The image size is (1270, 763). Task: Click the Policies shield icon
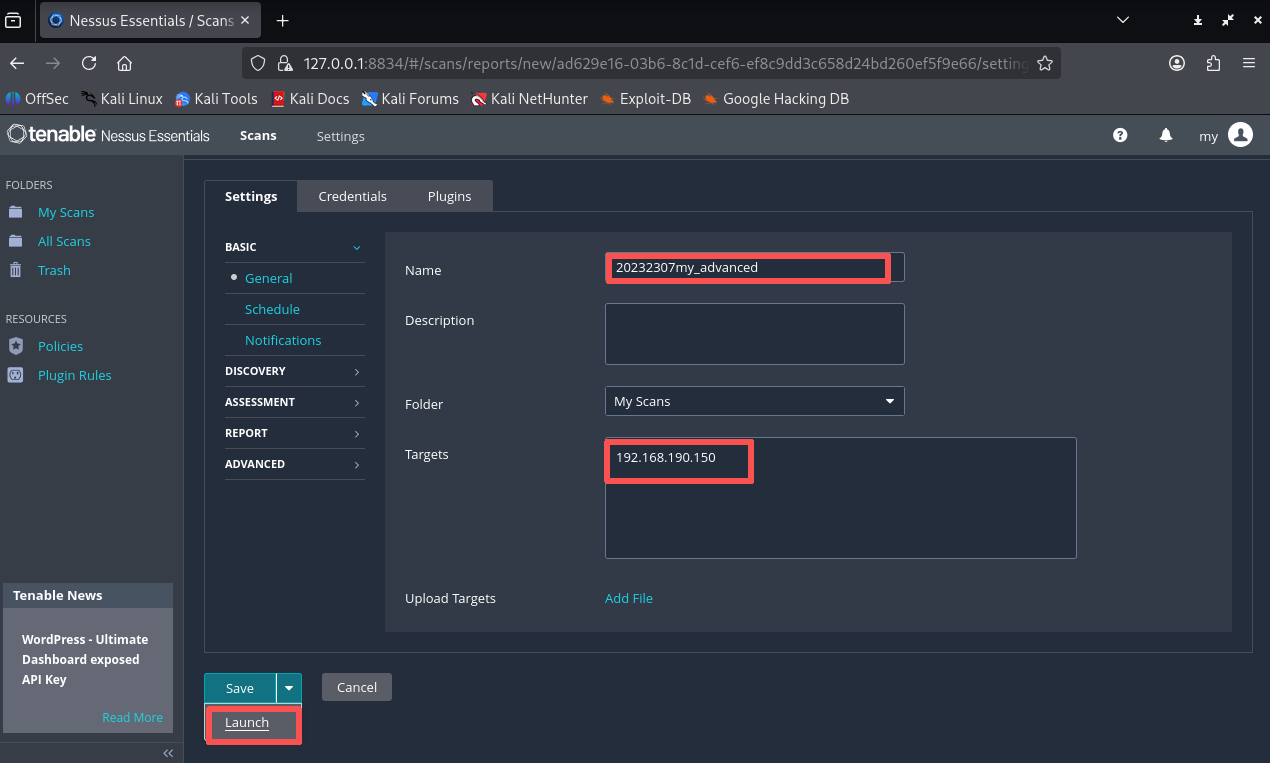click(16, 346)
